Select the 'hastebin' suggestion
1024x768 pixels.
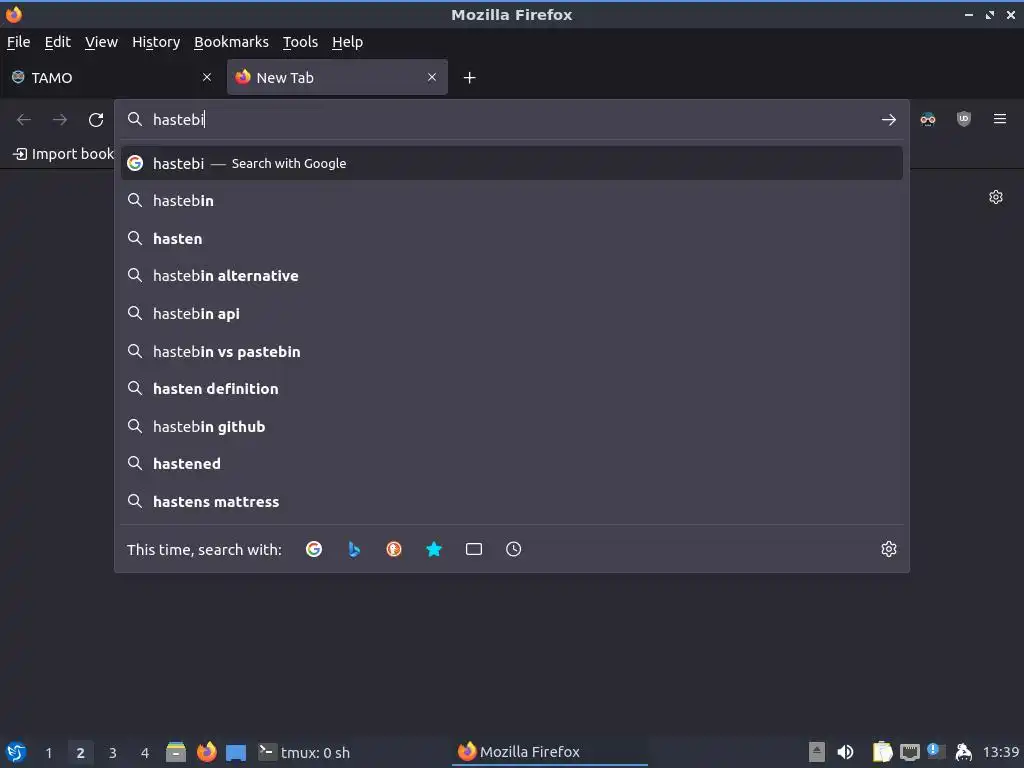(x=511, y=200)
